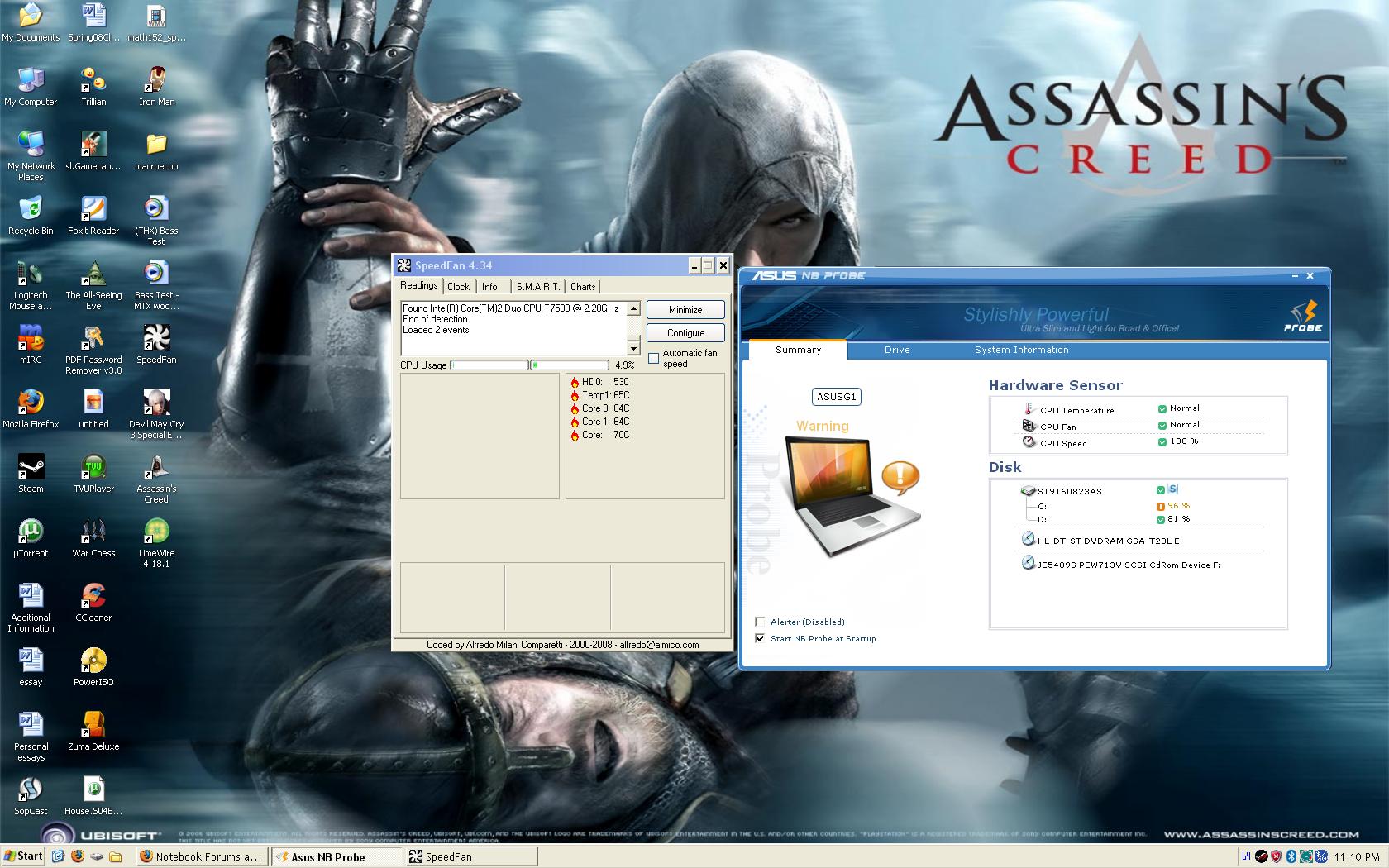The width and height of the screenshot is (1389, 868).
Task: Open the Charts tab in SpeedFan
Action: tap(583, 287)
